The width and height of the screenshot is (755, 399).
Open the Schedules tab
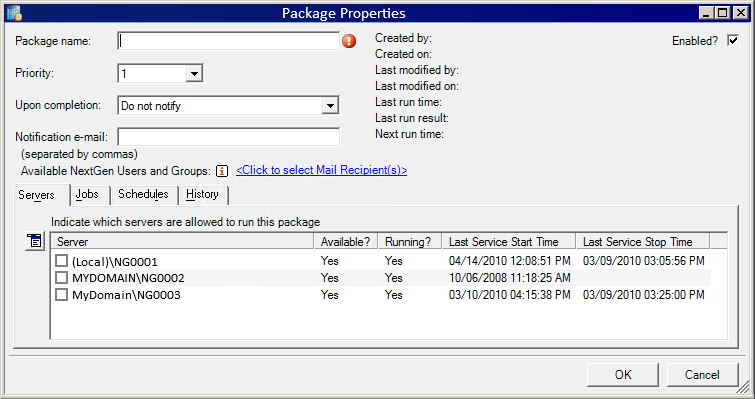[143, 194]
